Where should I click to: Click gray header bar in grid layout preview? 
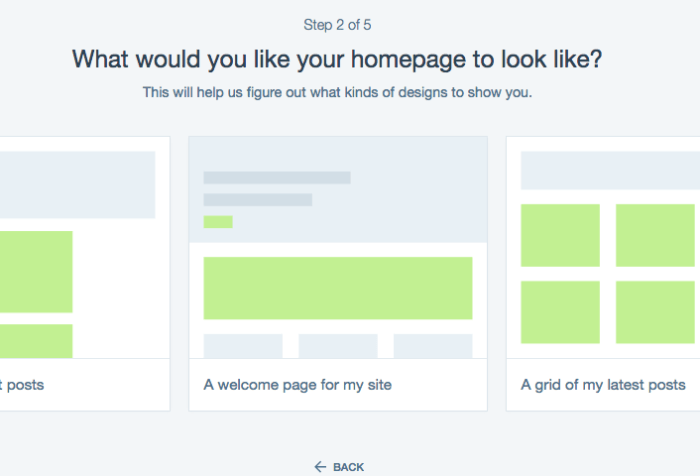610,170
